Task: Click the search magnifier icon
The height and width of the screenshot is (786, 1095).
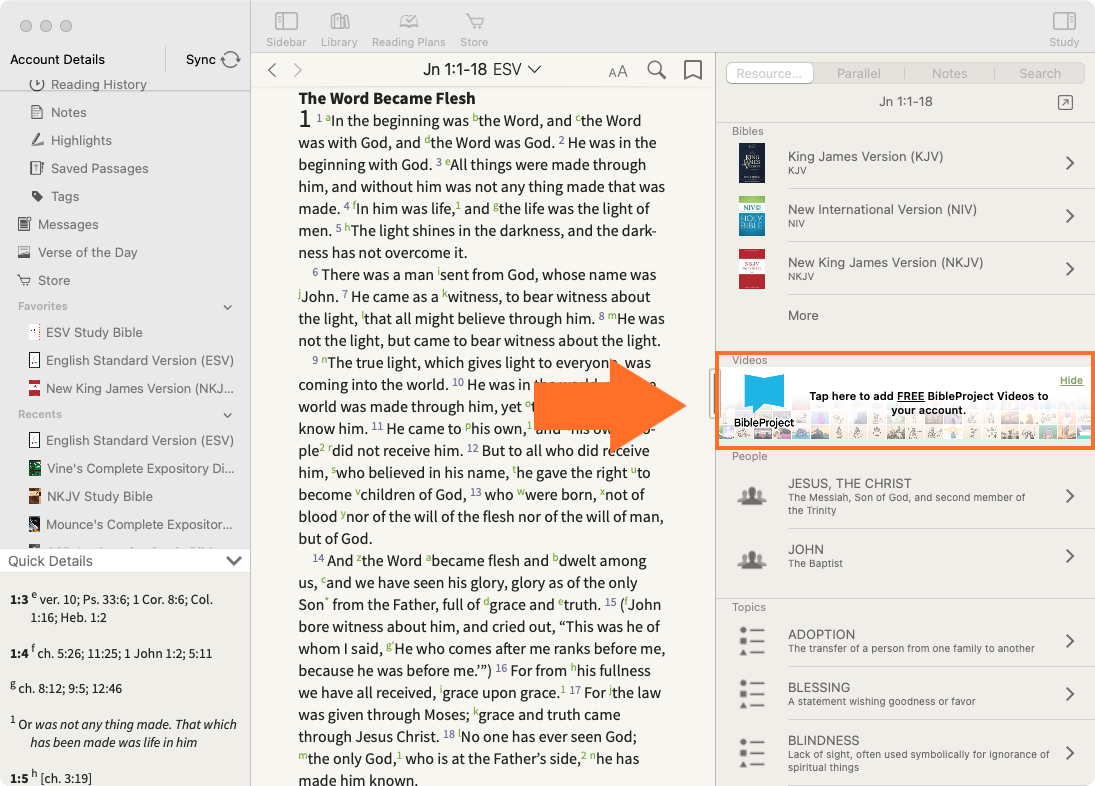Action: point(656,70)
